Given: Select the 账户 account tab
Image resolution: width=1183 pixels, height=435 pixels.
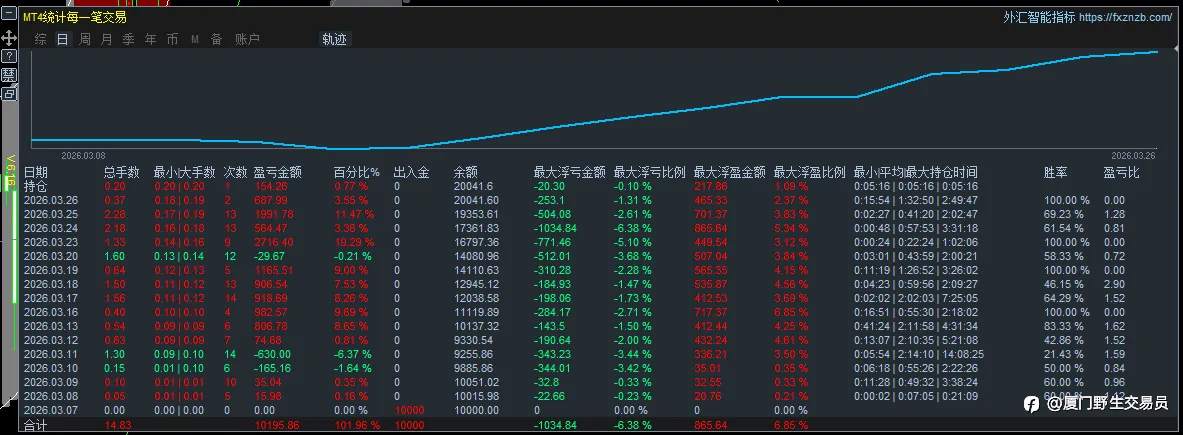Looking at the screenshot, I should coord(247,39).
